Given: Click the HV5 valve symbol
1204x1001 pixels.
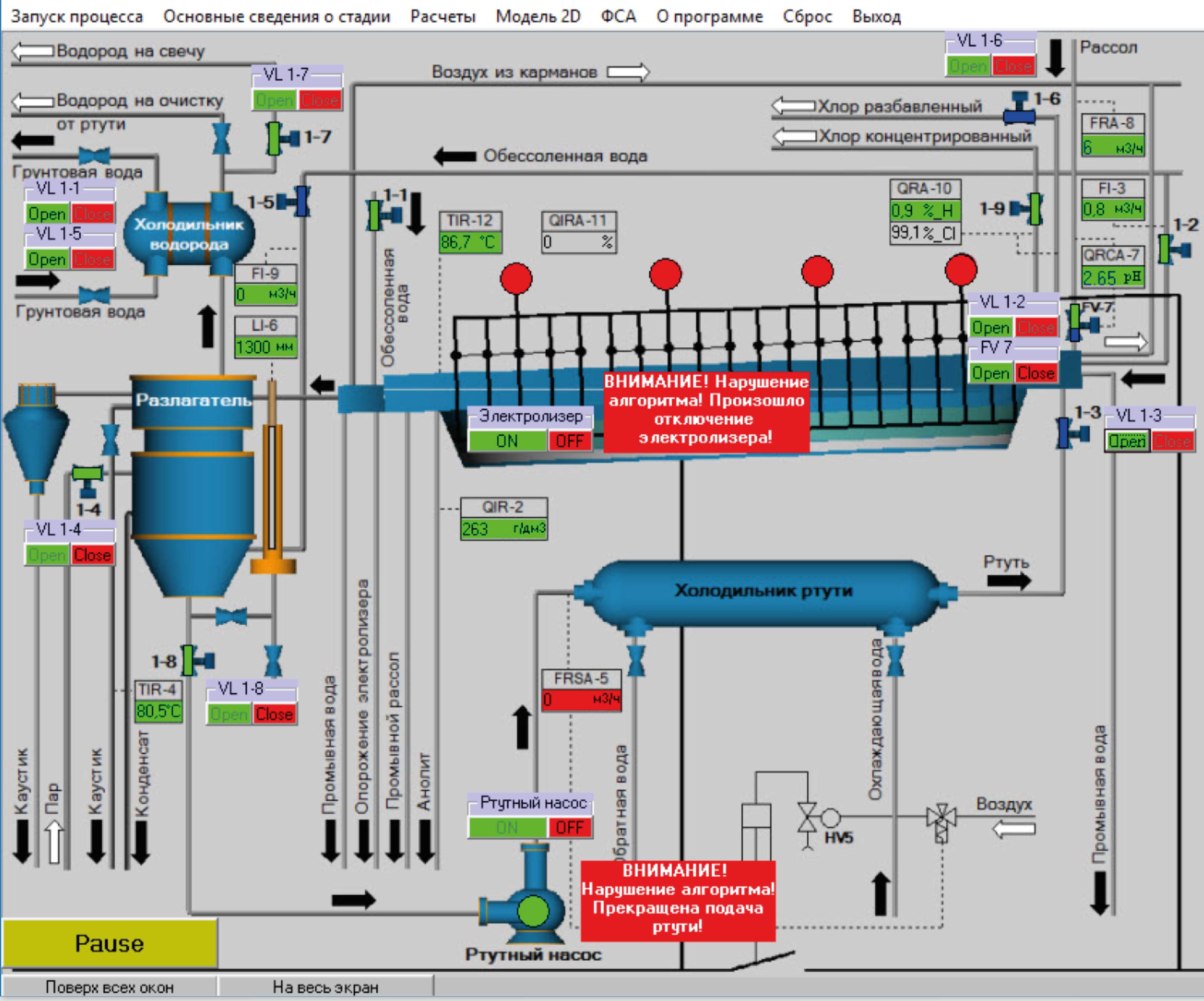Looking at the screenshot, I should click(807, 818).
